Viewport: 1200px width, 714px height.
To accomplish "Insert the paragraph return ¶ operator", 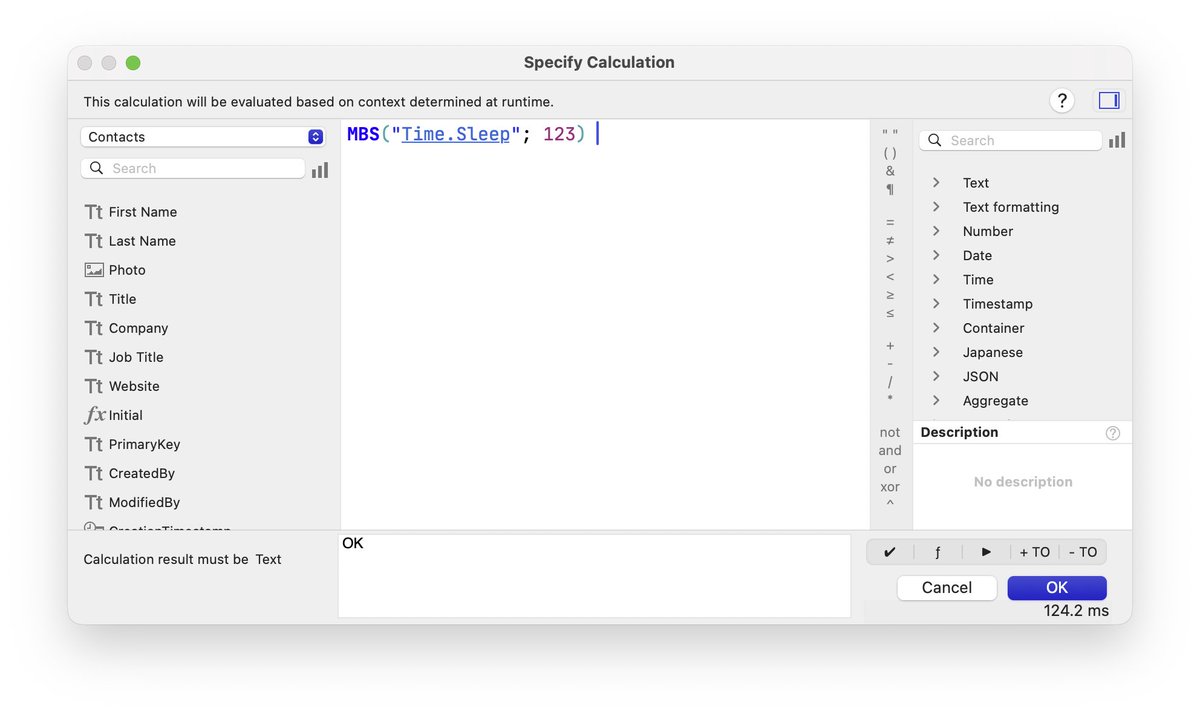I will pos(890,189).
